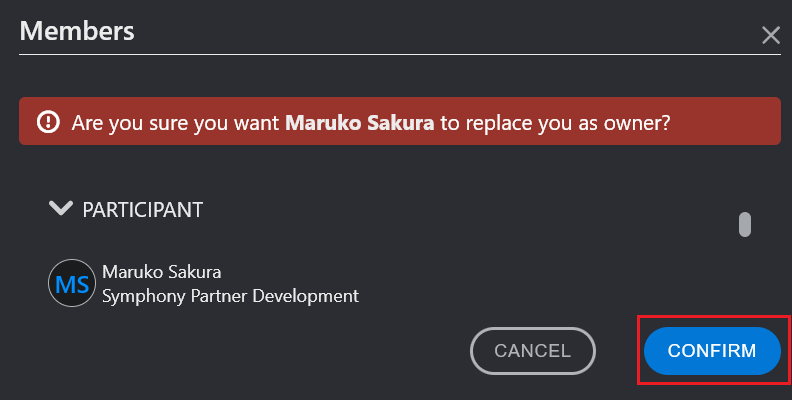Close the Members dialog with the X
This screenshot has height=400, width=792.
pos(771,35)
